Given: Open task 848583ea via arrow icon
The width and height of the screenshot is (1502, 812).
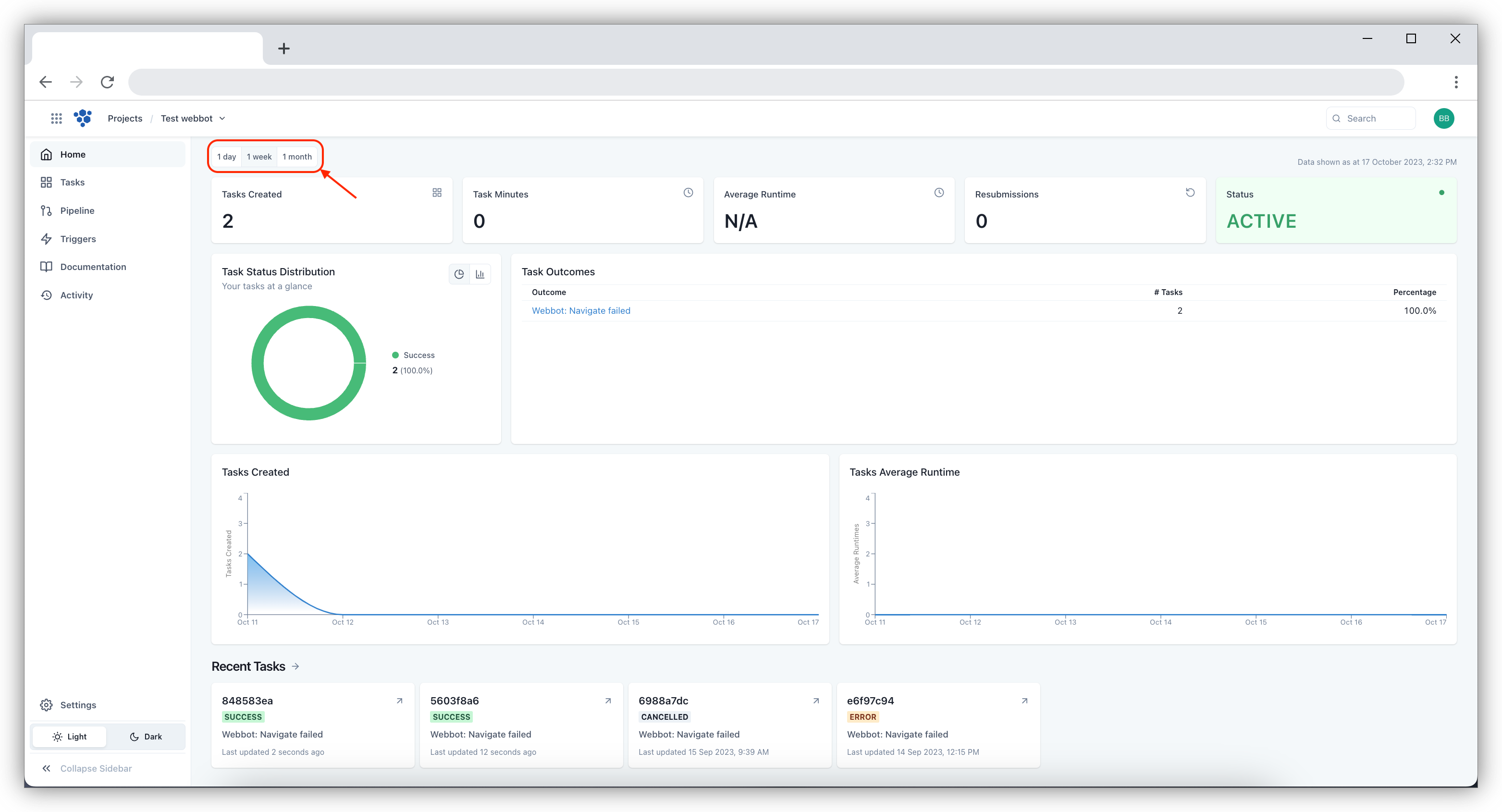Looking at the screenshot, I should [399, 701].
